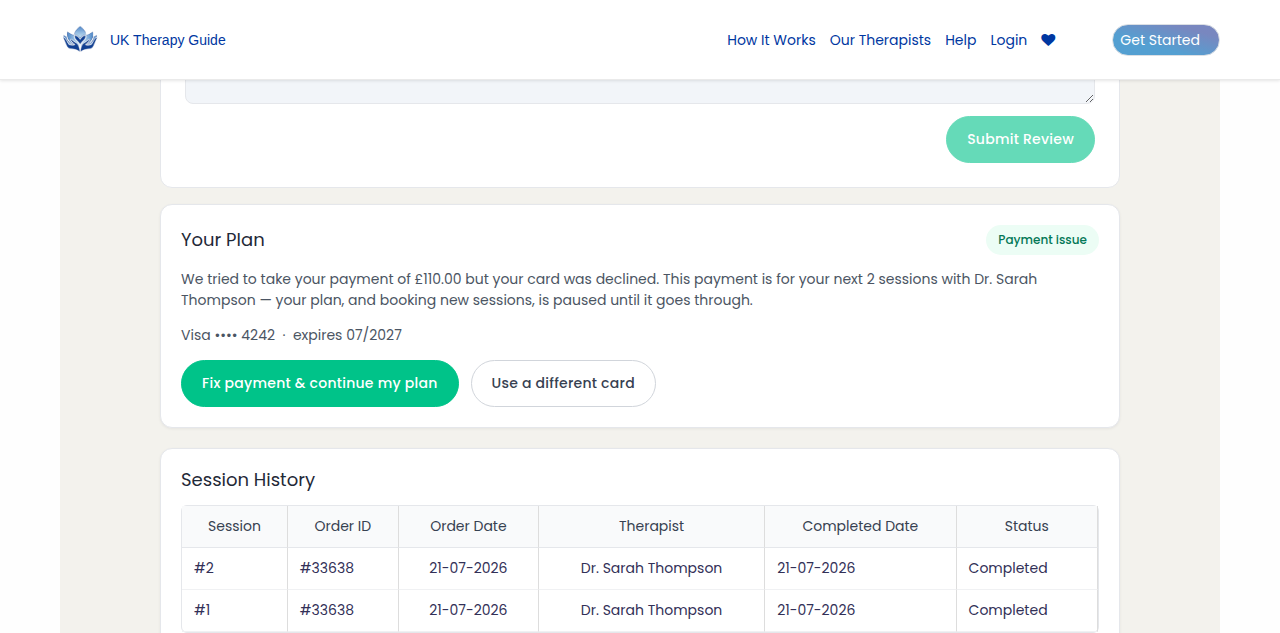This screenshot has width=1280, height=633.
Task: Click Completed status in session #1 row
Action: 1027,610
